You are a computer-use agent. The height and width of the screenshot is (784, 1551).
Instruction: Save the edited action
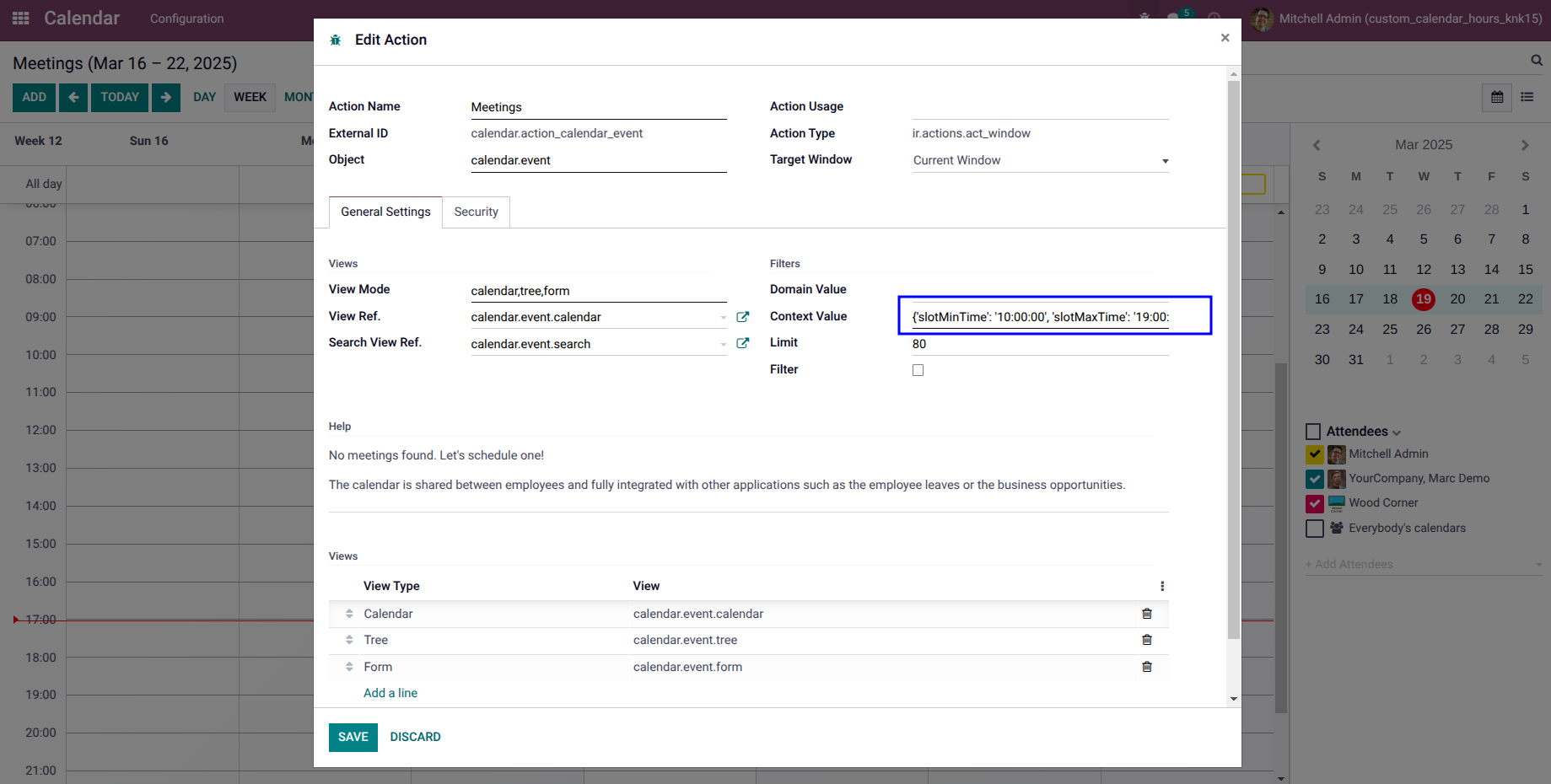(353, 737)
